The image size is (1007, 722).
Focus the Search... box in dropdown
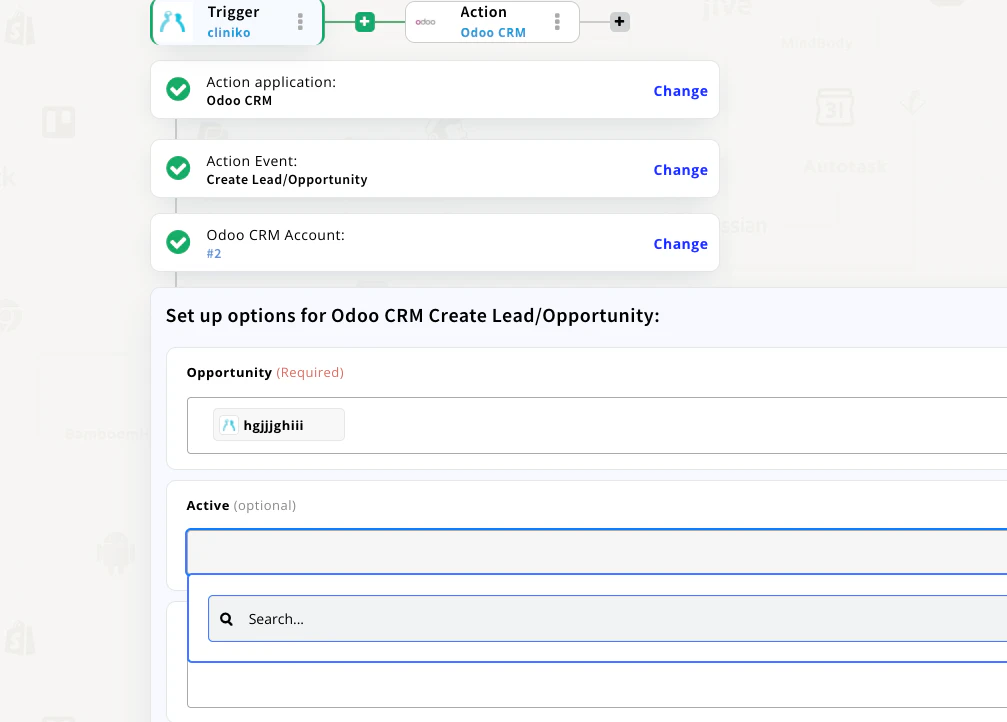(608, 619)
